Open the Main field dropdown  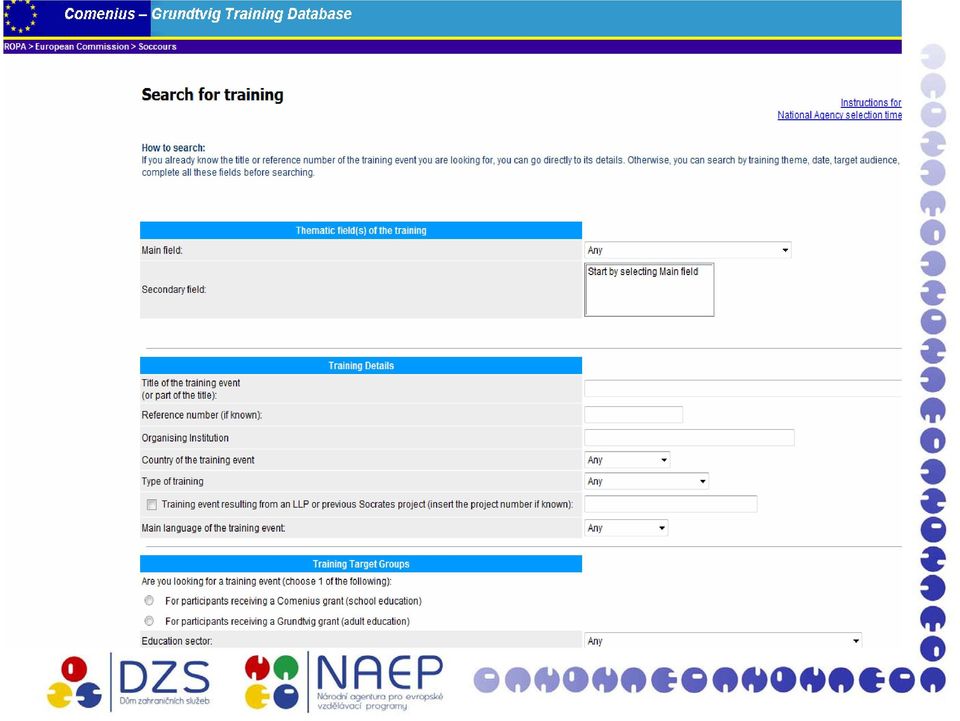coord(688,250)
